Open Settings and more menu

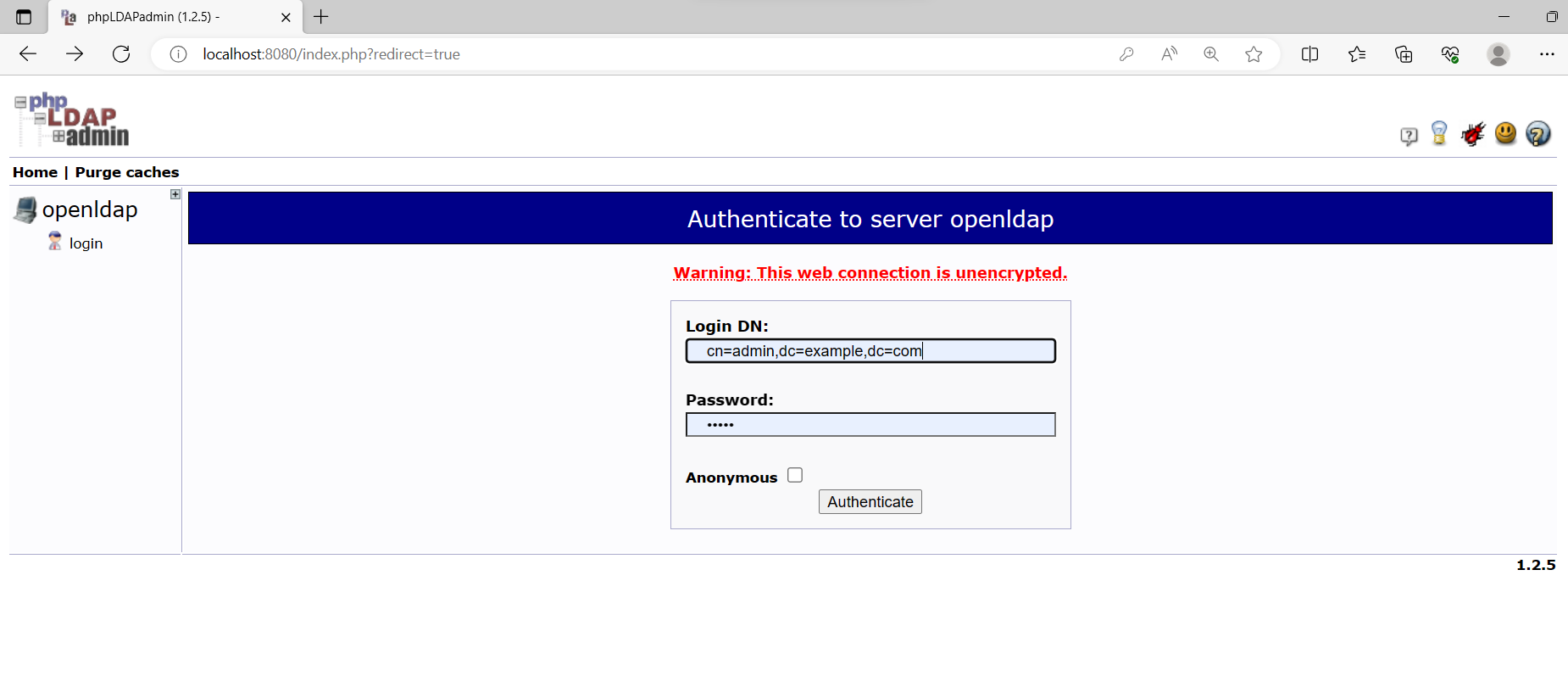[1547, 54]
